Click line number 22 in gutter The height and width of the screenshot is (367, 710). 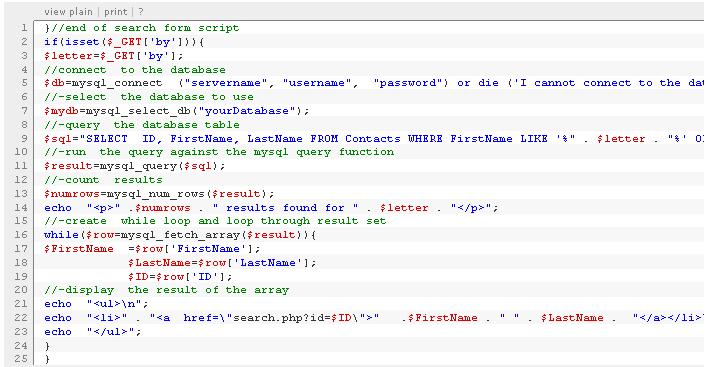[21, 318]
